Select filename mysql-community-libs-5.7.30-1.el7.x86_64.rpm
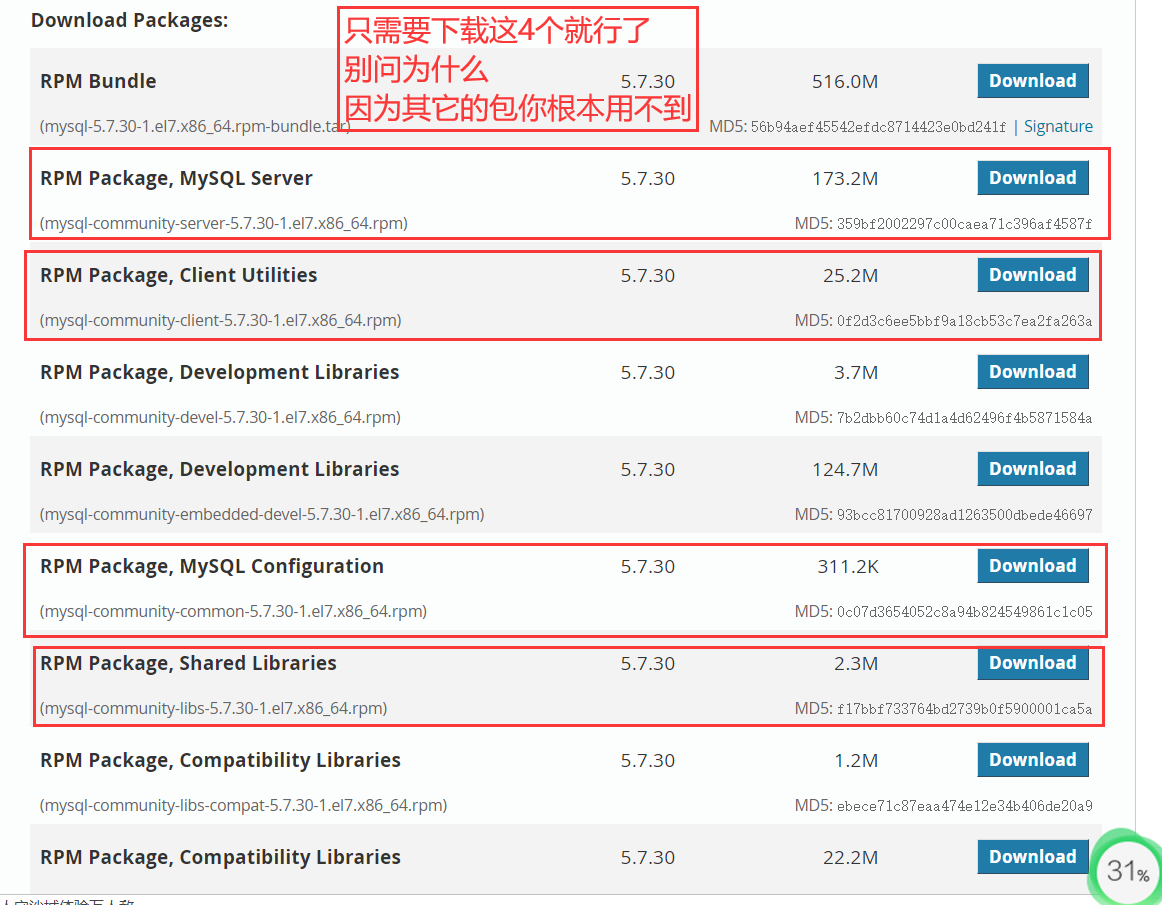Screen dimensions: 1162x905 (x=213, y=709)
